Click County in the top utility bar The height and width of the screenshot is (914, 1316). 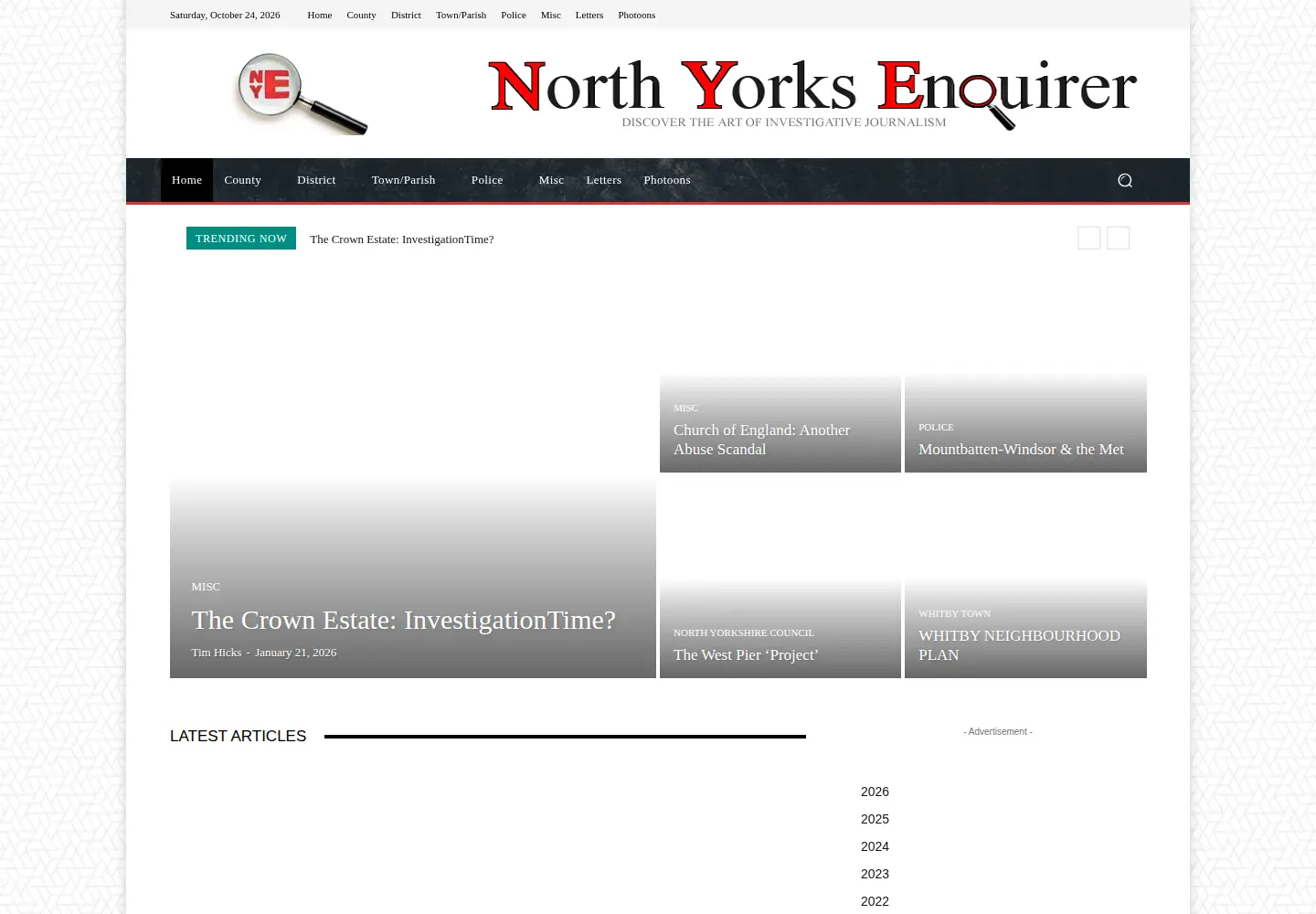(361, 15)
